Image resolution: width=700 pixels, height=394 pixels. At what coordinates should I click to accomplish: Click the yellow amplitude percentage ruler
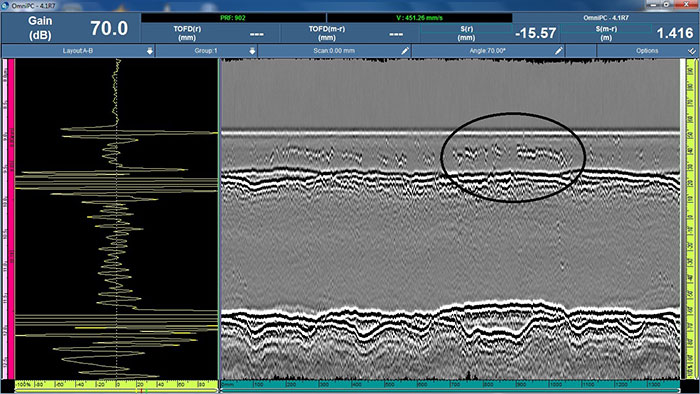(x=116, y=384)
